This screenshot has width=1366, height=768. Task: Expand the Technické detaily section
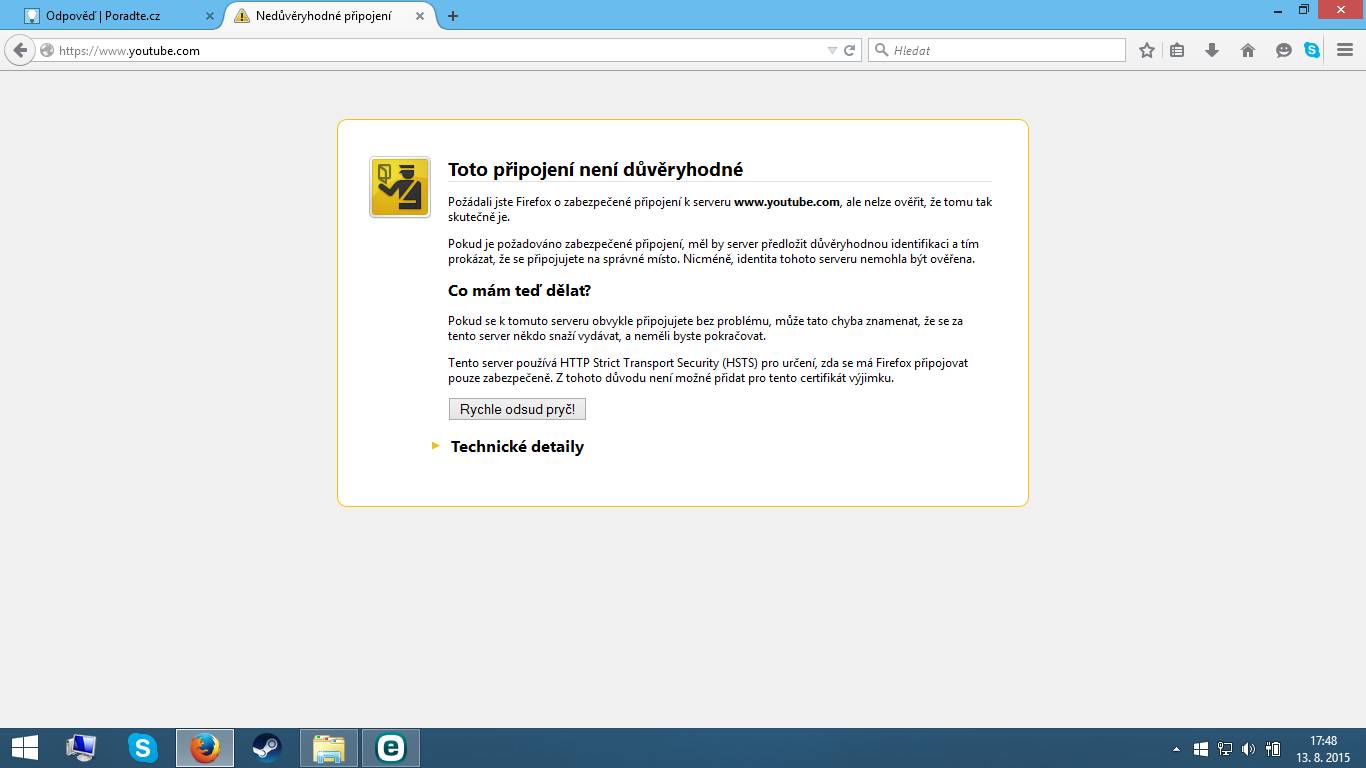[x=435, y=446]
